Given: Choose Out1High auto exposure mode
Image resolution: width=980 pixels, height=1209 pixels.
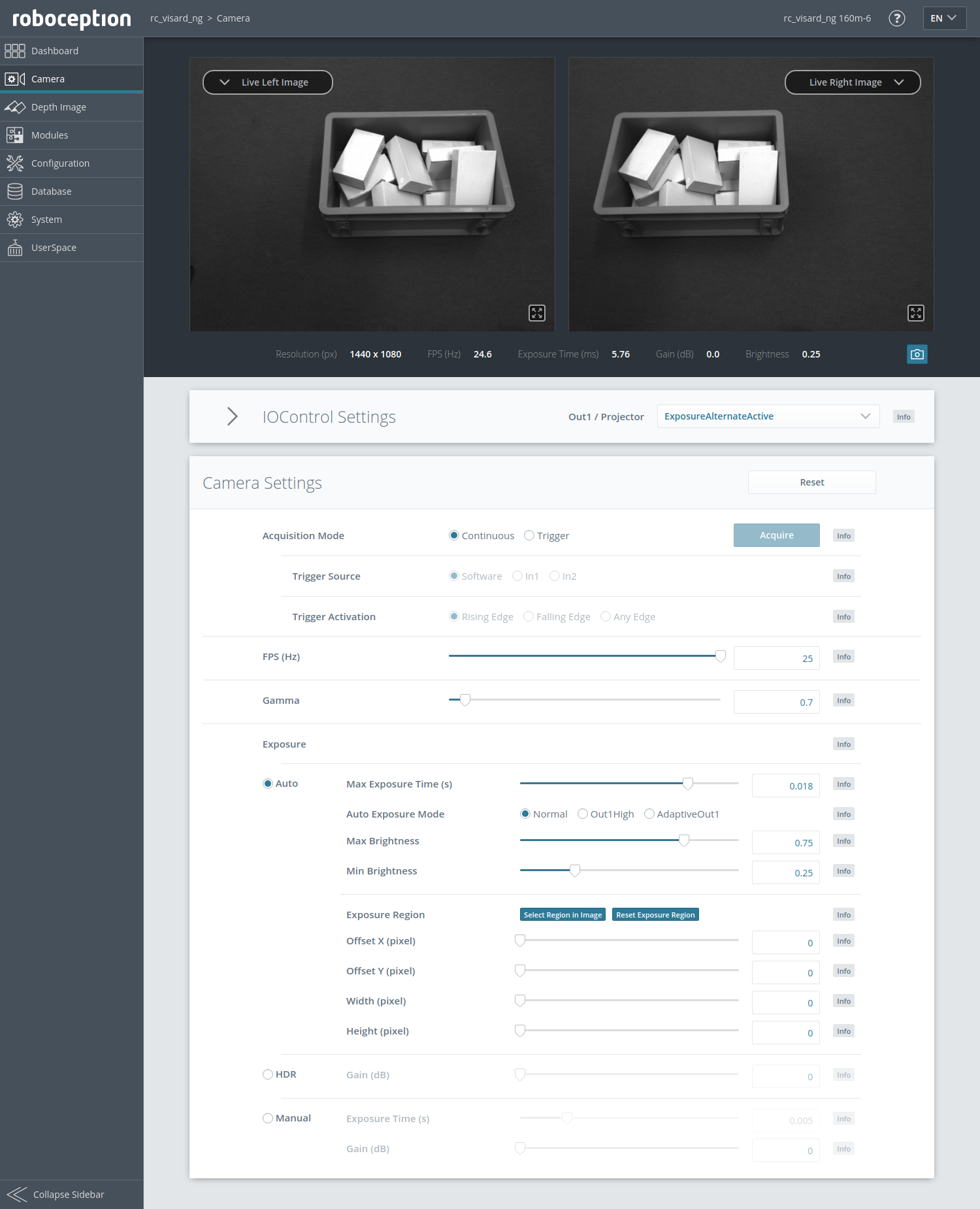Looking at the screenshot, I should tap(583, 814).
